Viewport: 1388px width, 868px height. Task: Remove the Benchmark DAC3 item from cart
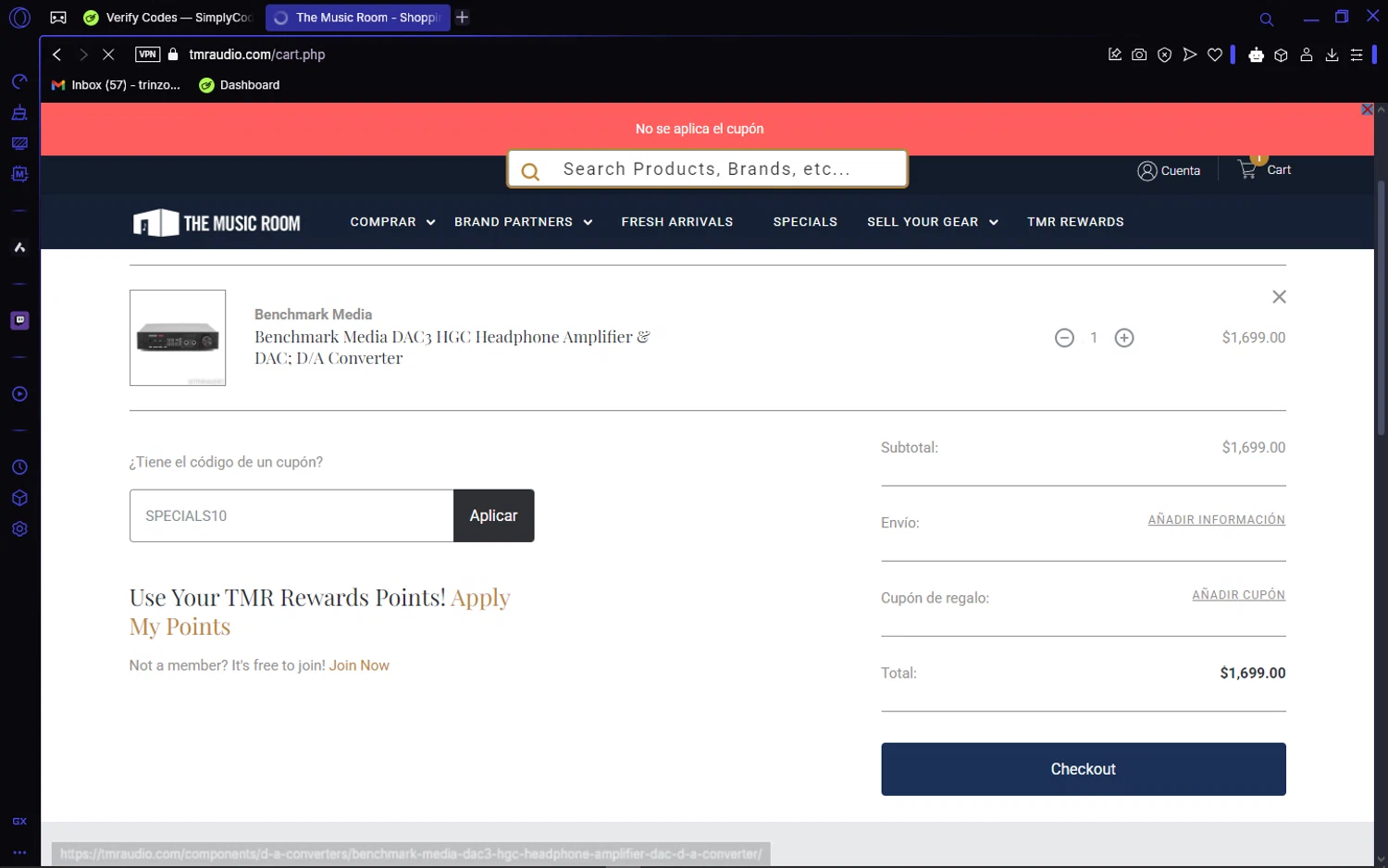pos(1279,297)
